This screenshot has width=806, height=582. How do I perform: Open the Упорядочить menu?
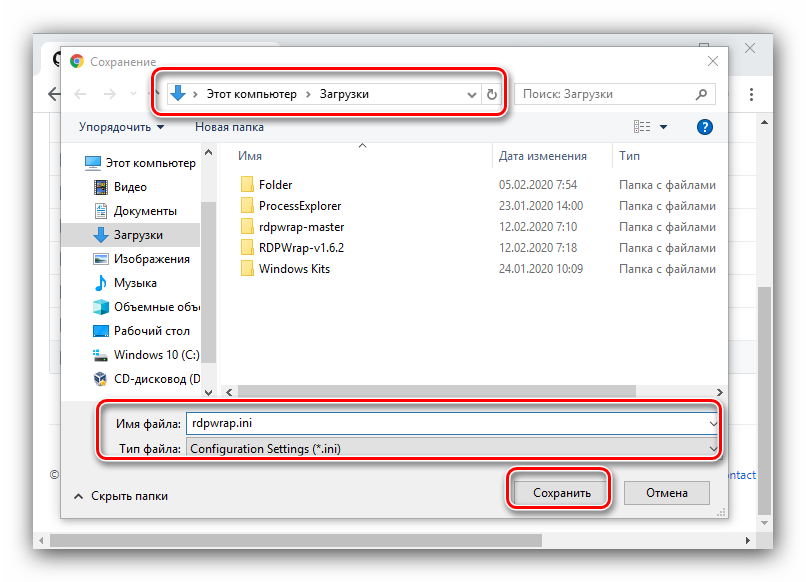click(x=120, y=127)
